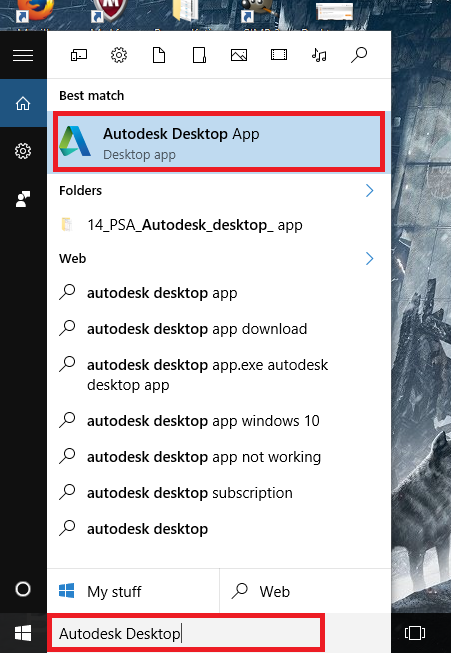Search web for autodesk desktop app download
Image resolution: width=451 pixels, height=653 pixels.
tap(219, 329)
